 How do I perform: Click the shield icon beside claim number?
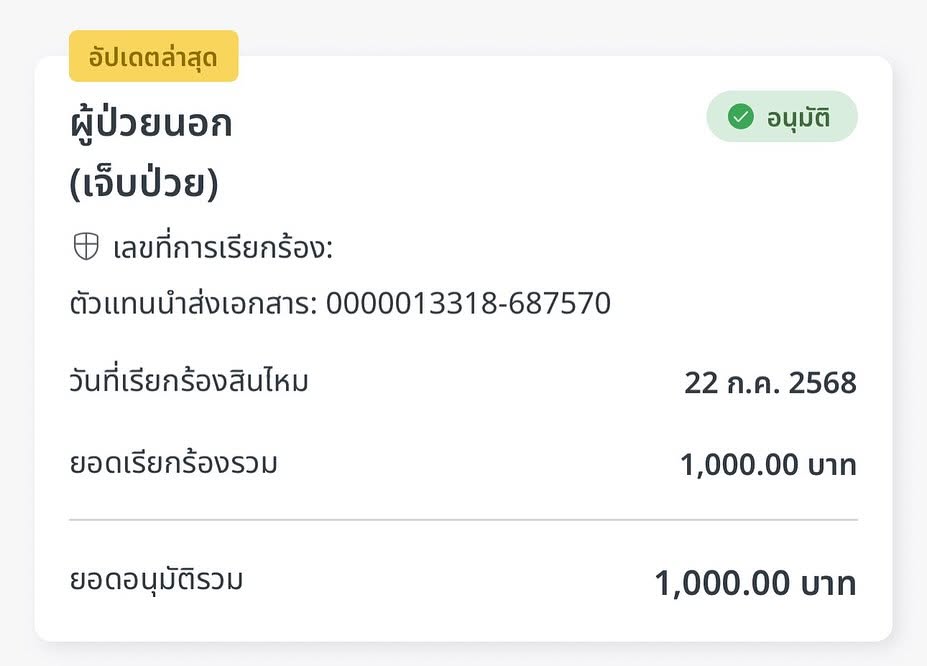click(86, 246)
